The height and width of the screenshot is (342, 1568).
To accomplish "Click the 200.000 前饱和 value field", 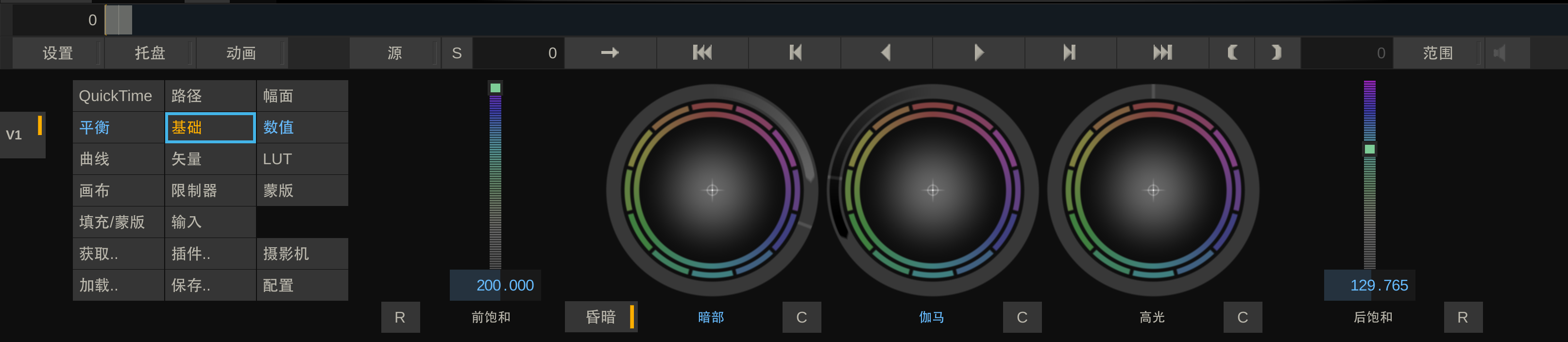I will 495,285.
